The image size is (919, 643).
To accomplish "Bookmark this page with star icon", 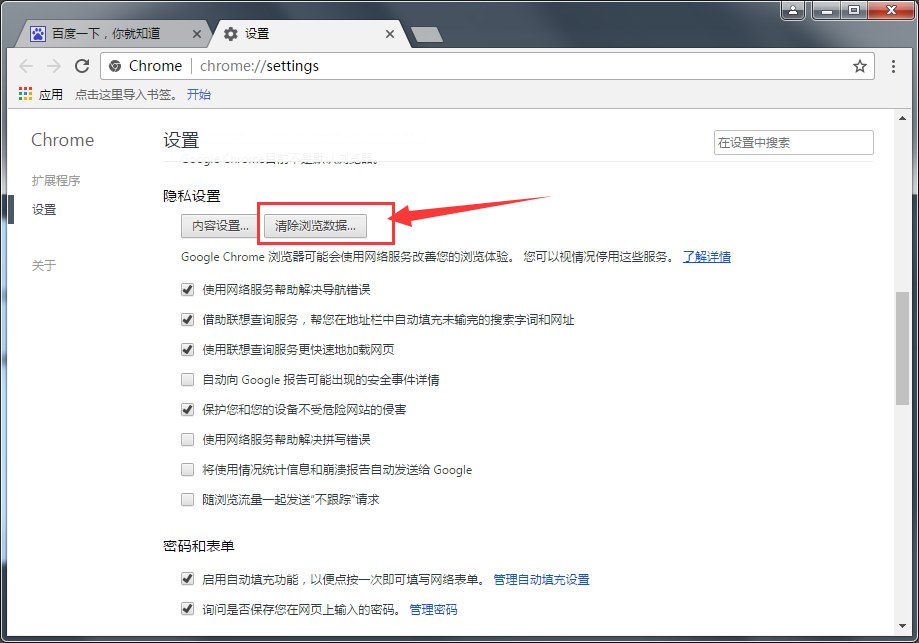I will [x=859, y=66].
